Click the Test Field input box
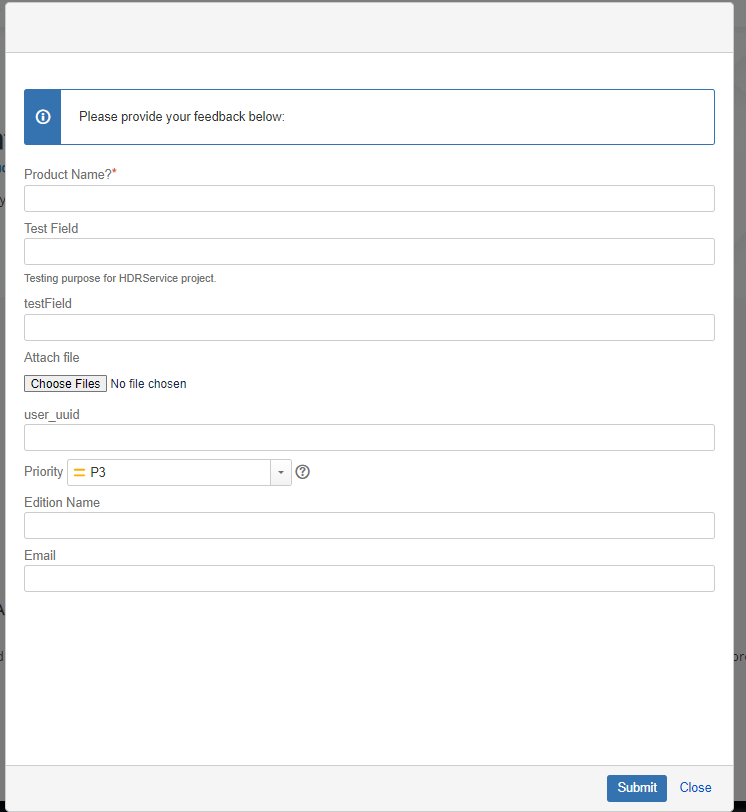 (x=369, y=252)
